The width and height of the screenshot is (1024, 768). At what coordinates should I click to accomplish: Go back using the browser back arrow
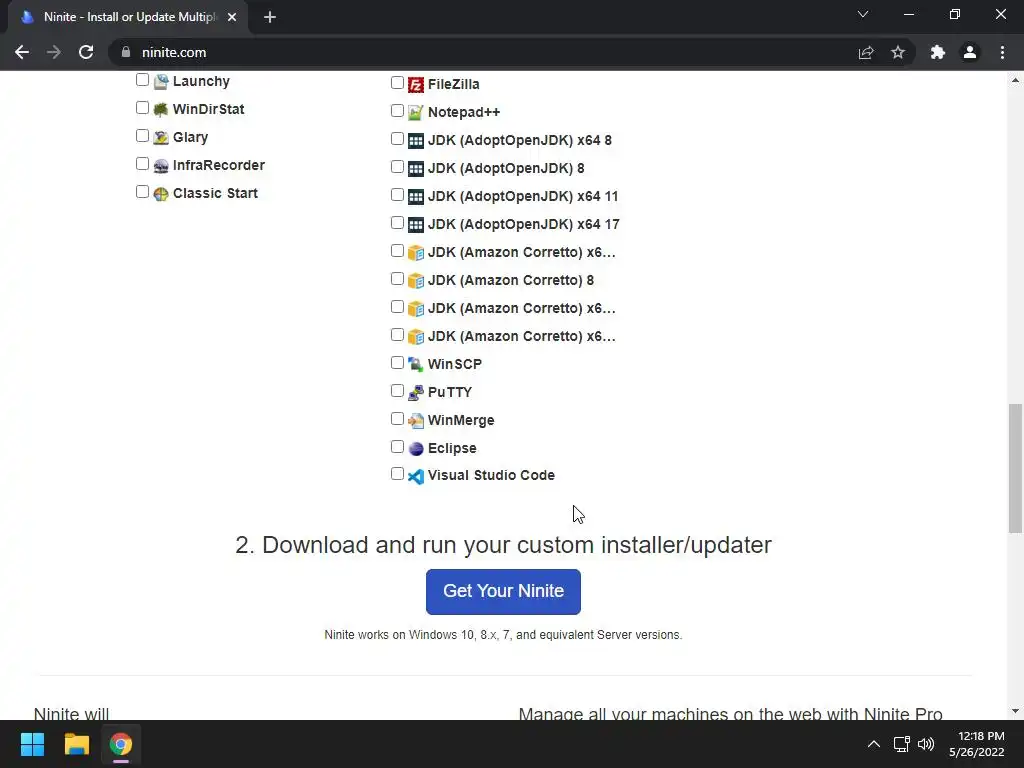[x=22, y=52]
